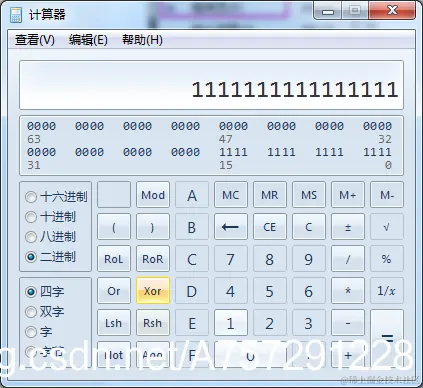The width and height of the screenshot is (423, 388).
Task: Click the minus - button
Action: (348, 323)
